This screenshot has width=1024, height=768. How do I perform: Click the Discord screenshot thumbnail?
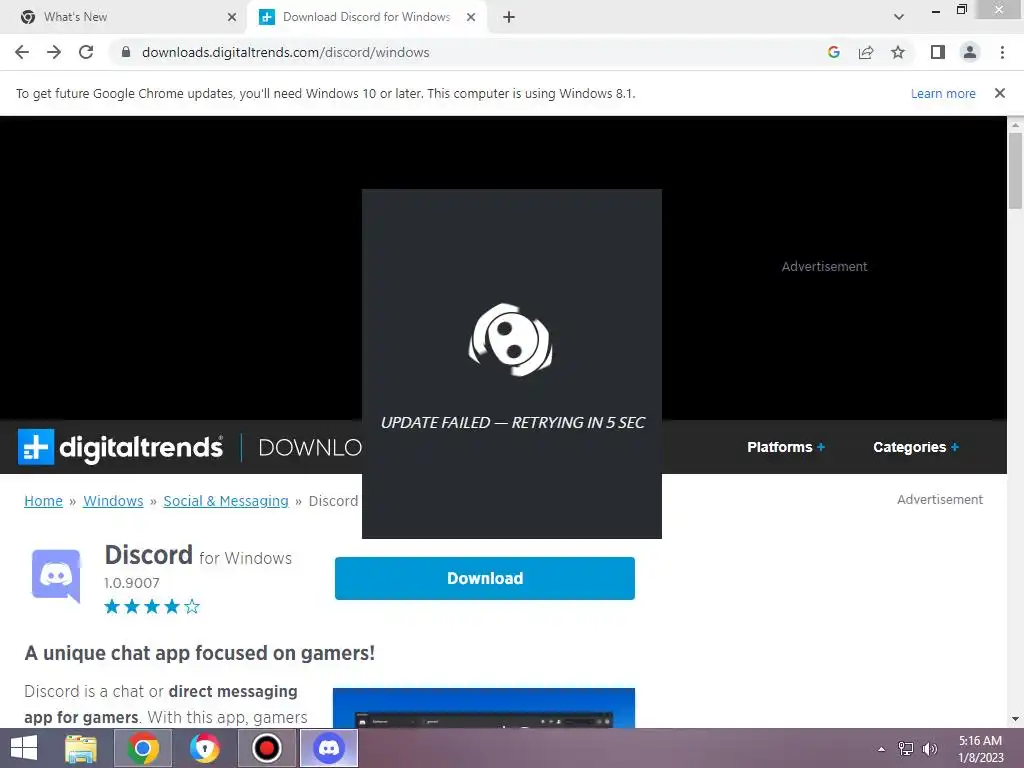tap(484, 708)
